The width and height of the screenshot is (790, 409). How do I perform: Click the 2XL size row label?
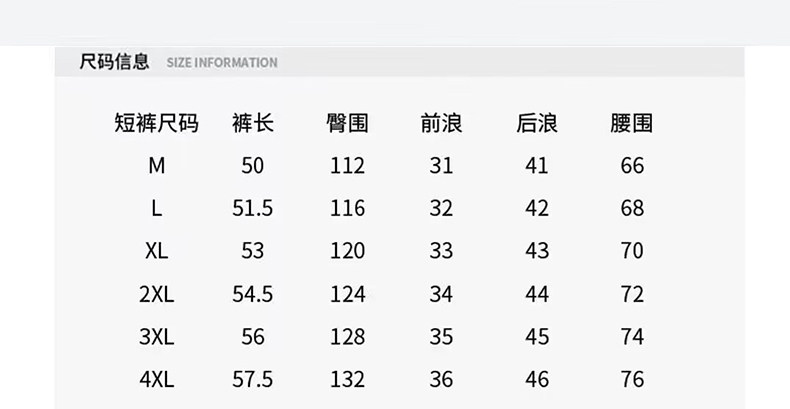(156, 295)
